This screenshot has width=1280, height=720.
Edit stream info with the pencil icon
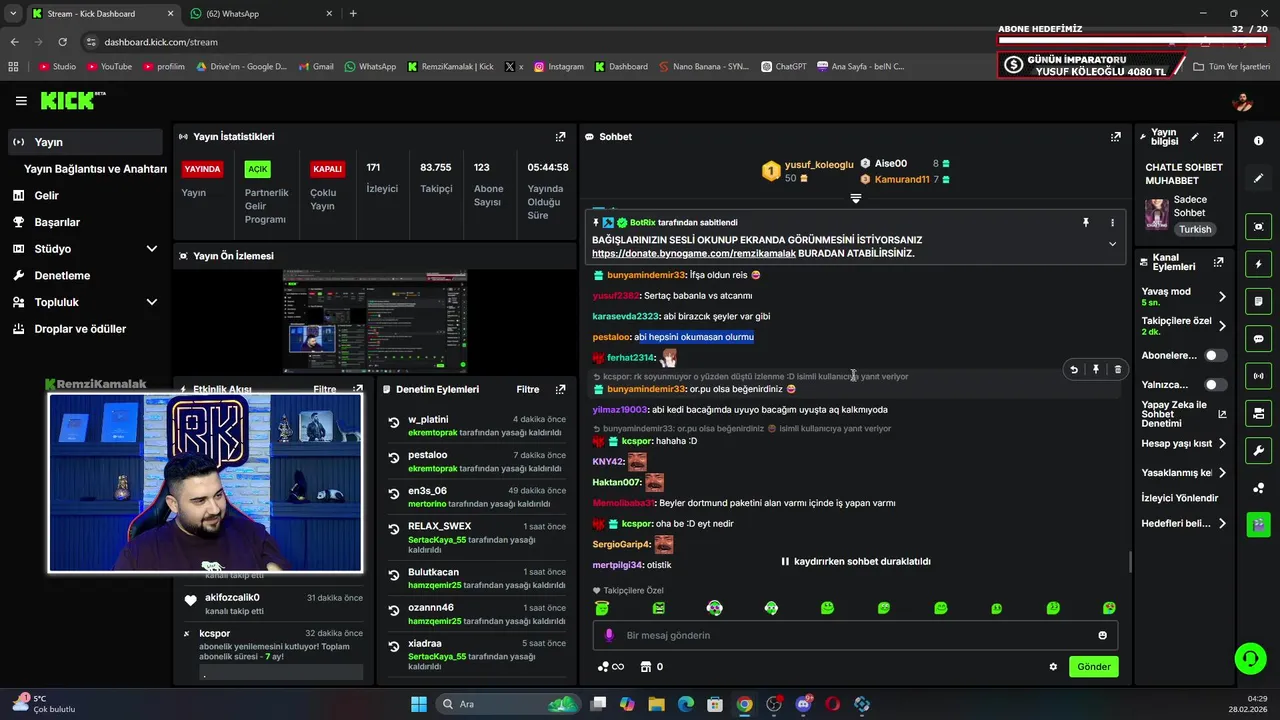[x=1194, y=137]
